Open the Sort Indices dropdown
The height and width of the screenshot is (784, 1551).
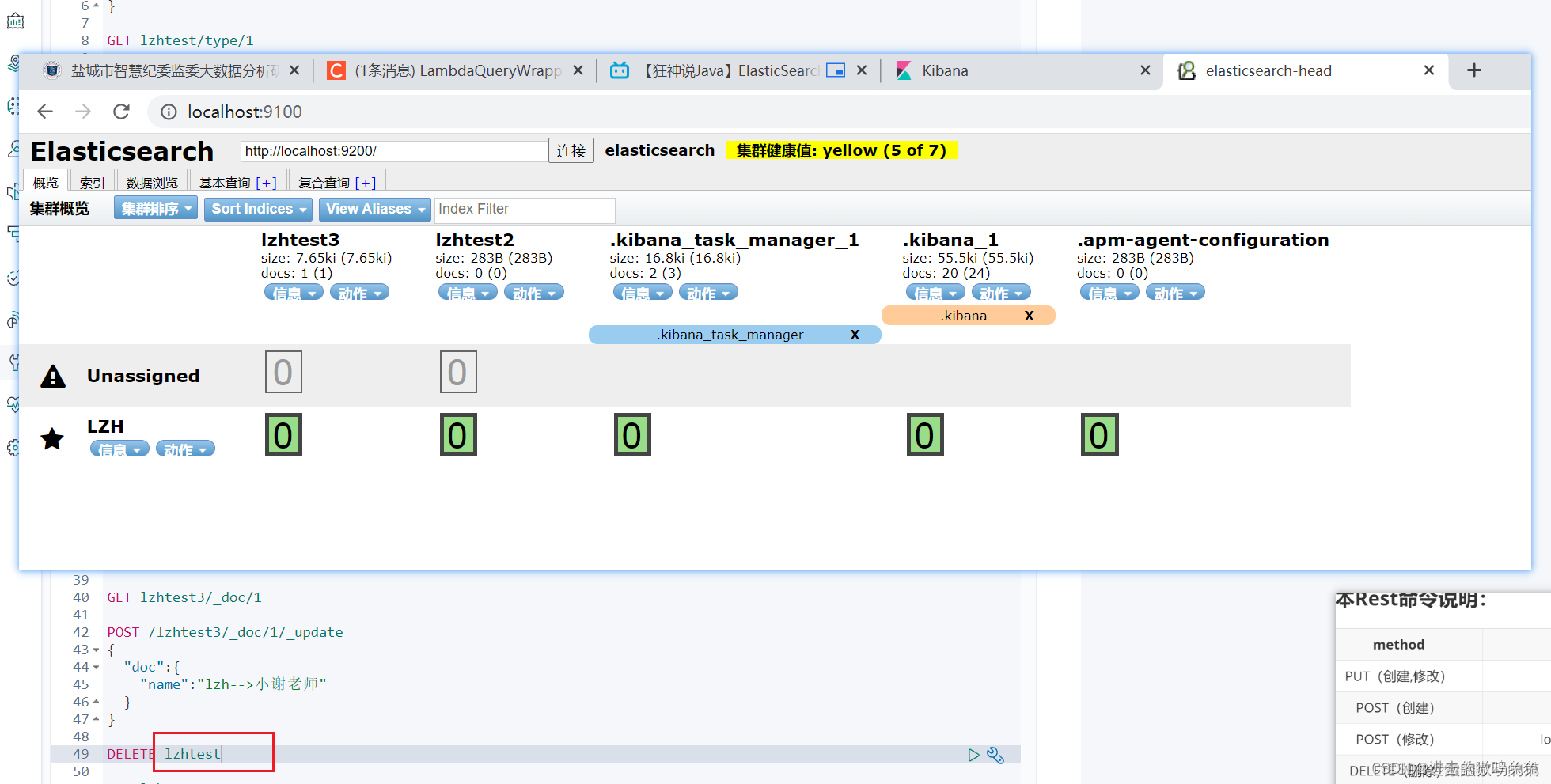(x=259, y=209)
